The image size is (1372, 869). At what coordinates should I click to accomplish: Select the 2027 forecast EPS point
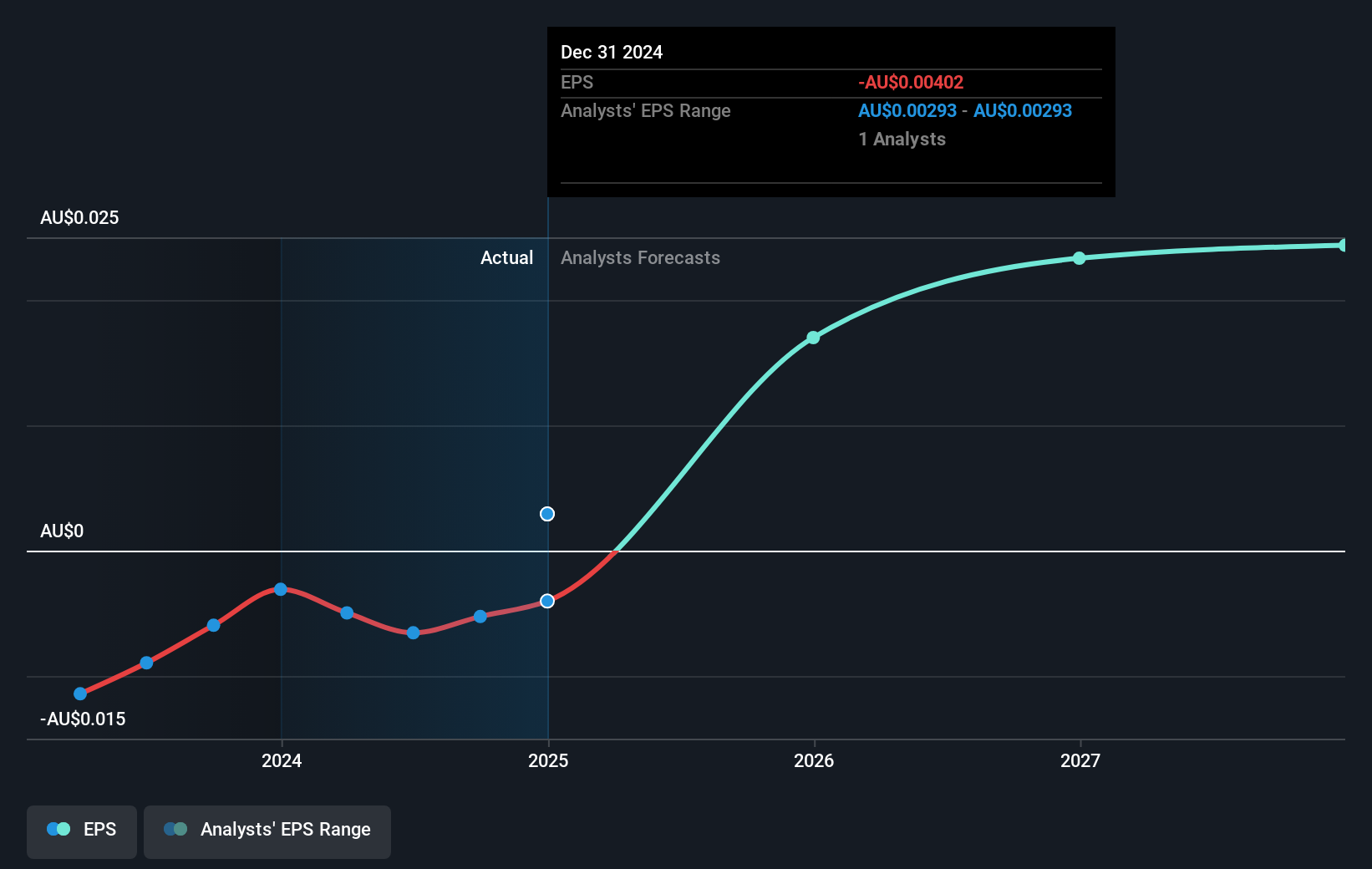point(1080,258)
